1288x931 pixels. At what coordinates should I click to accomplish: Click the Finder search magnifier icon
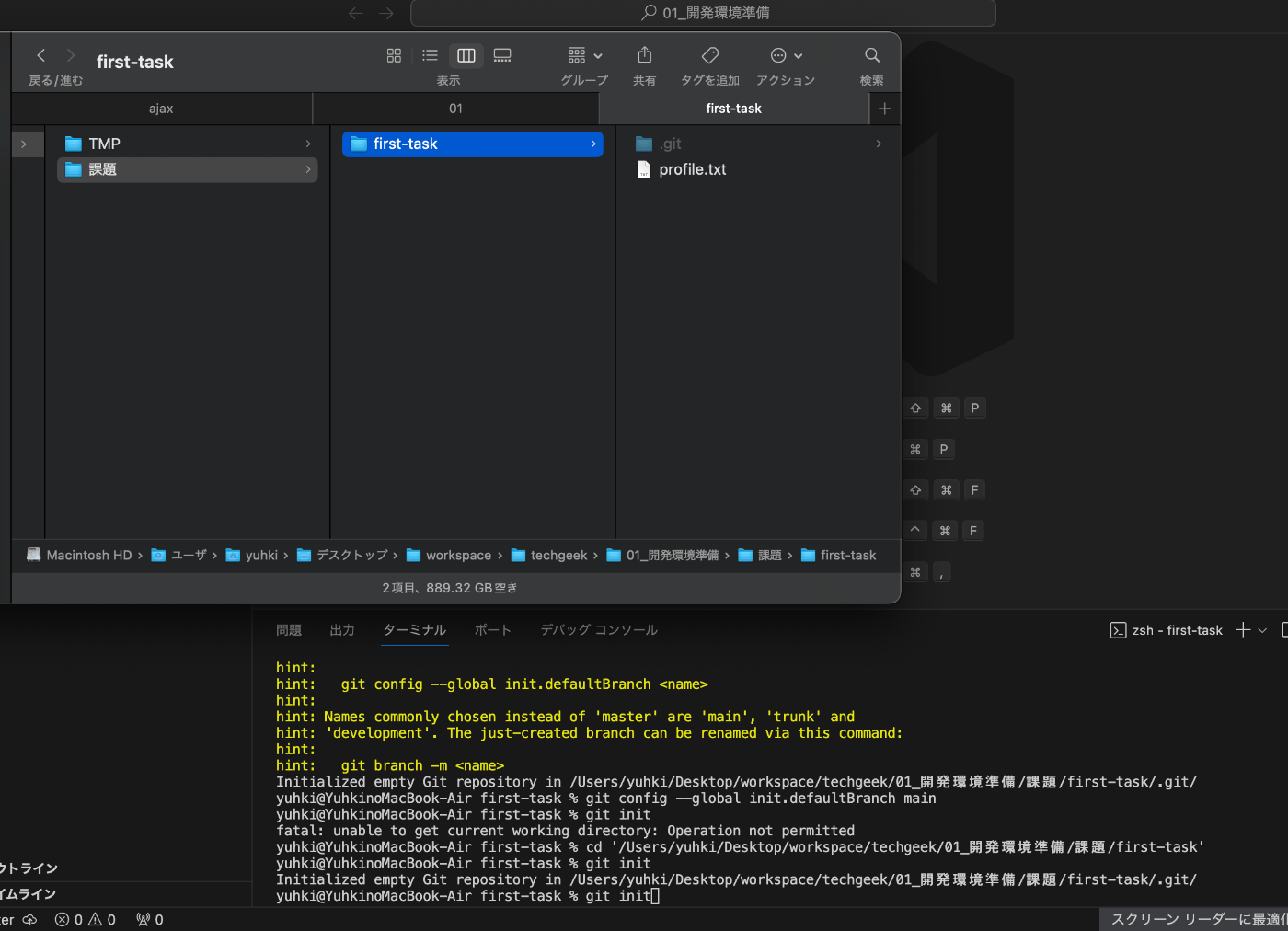[872, 55]
